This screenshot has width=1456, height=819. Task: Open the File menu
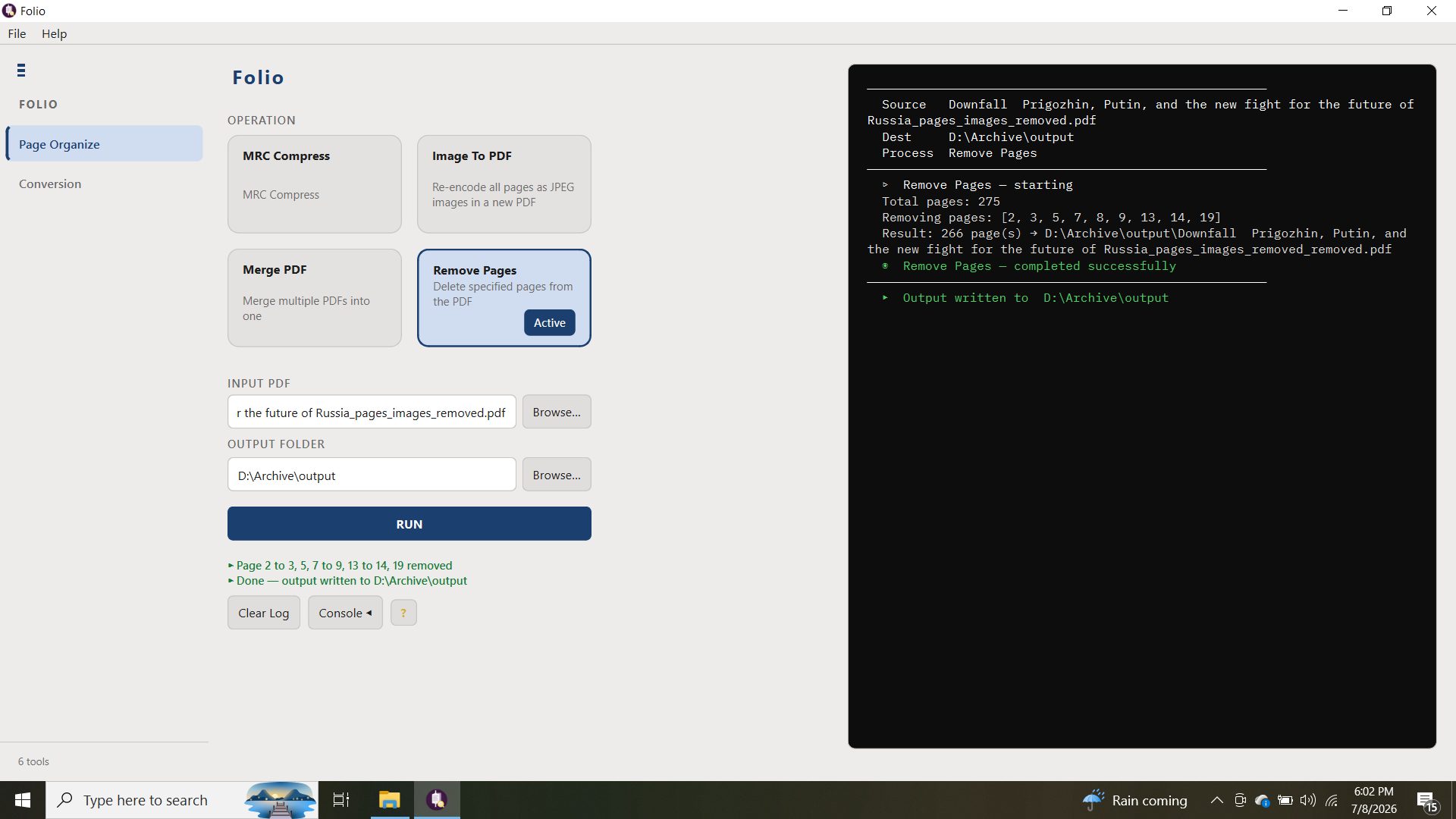[17, 33]
